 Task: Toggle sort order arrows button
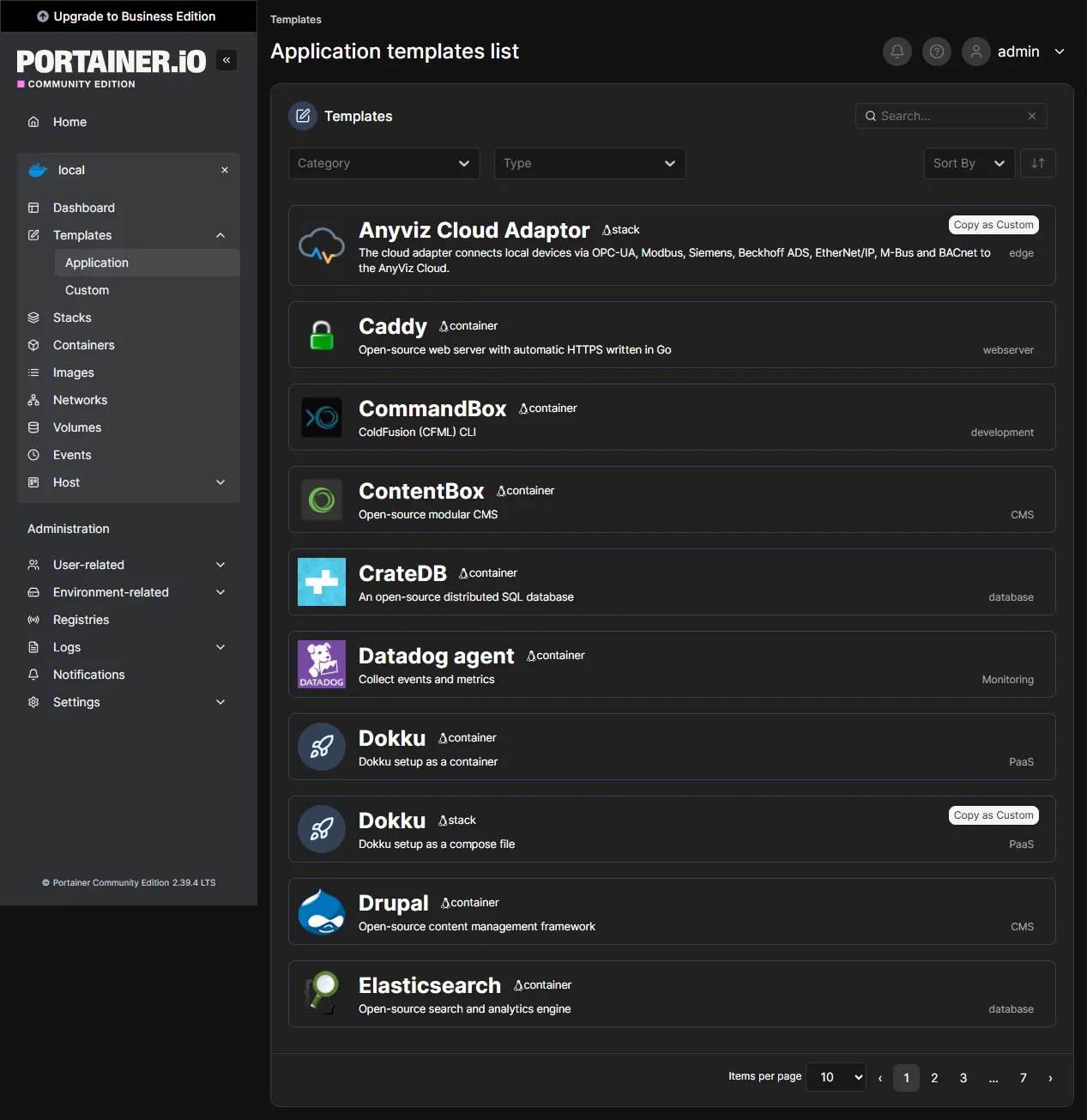coord(1038,163)
